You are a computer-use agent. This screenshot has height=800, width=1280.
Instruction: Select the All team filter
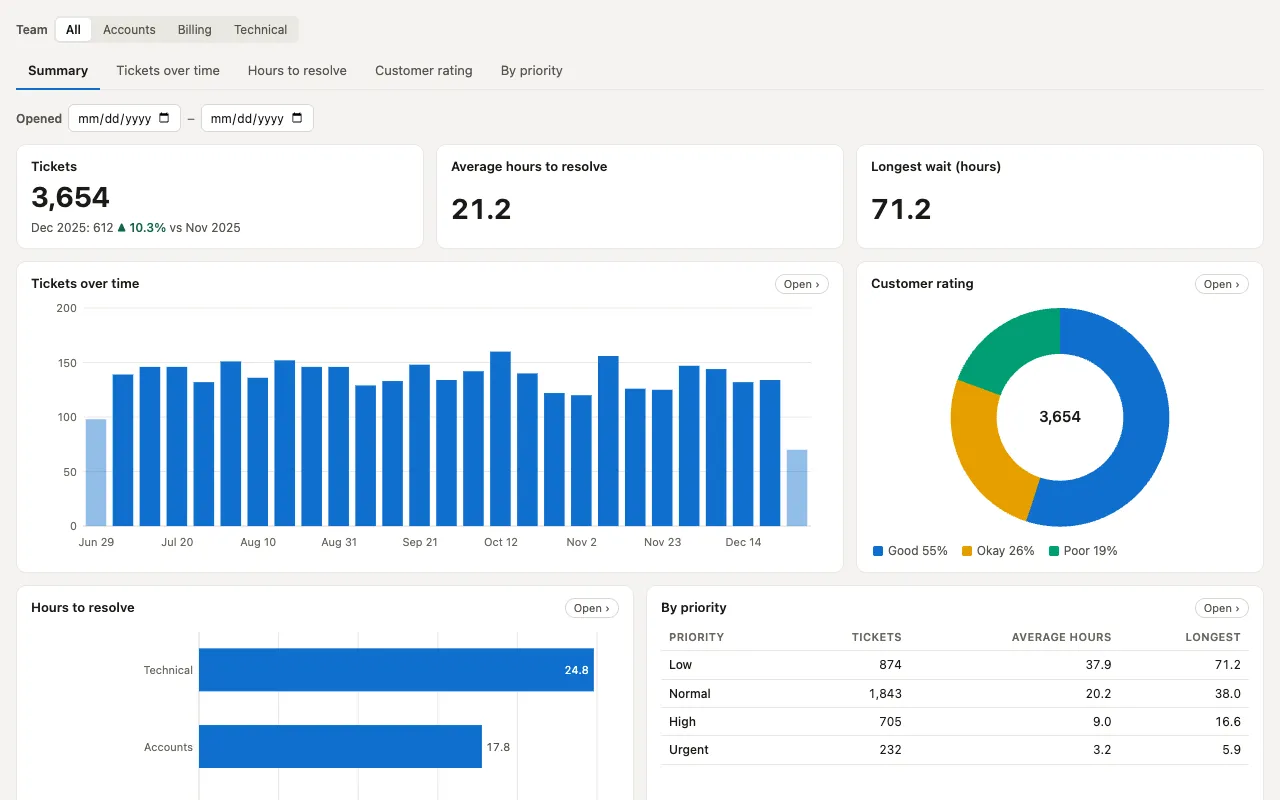coord(73,30)
